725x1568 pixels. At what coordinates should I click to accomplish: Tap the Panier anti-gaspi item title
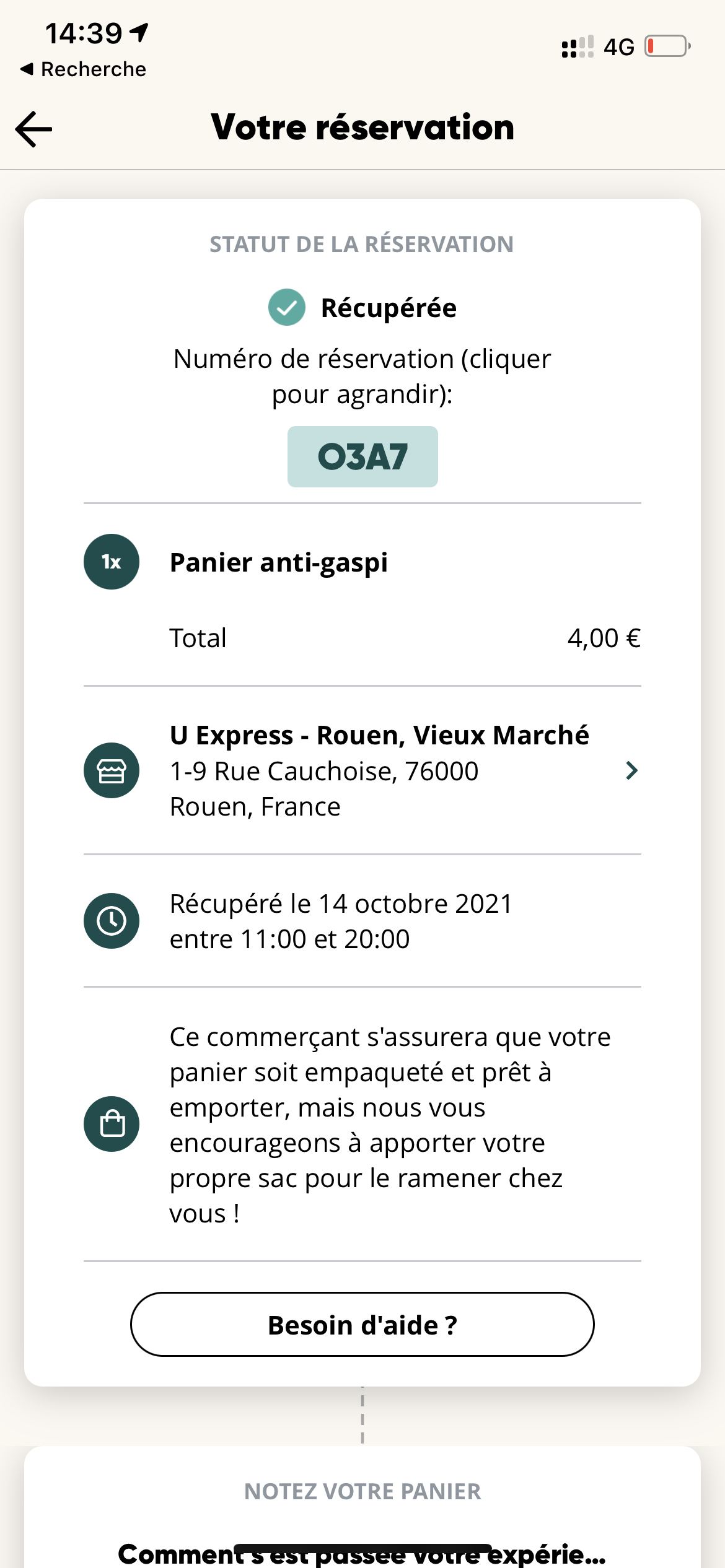279,562
